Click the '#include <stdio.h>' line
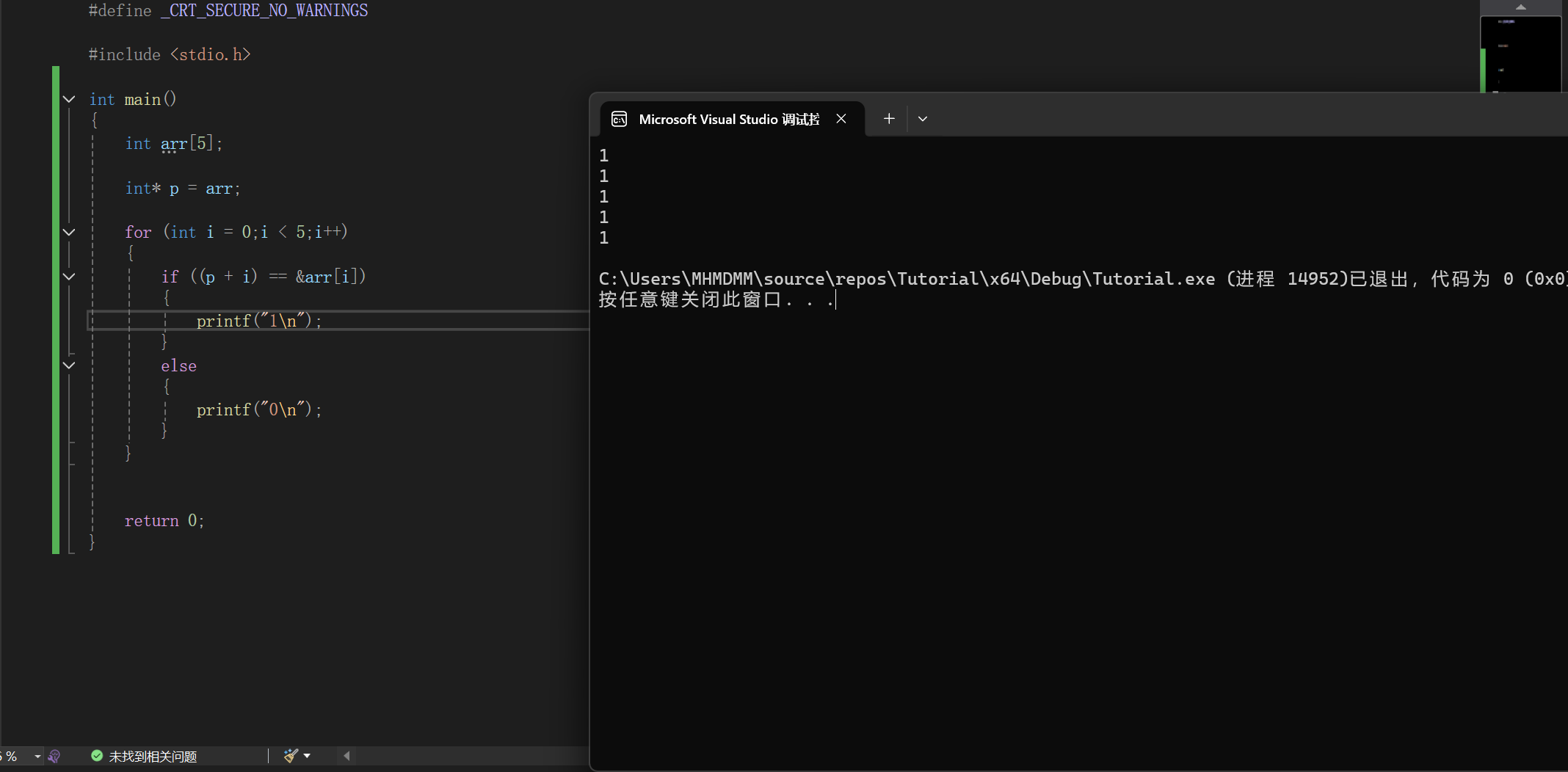 click(x=170, y=54)
